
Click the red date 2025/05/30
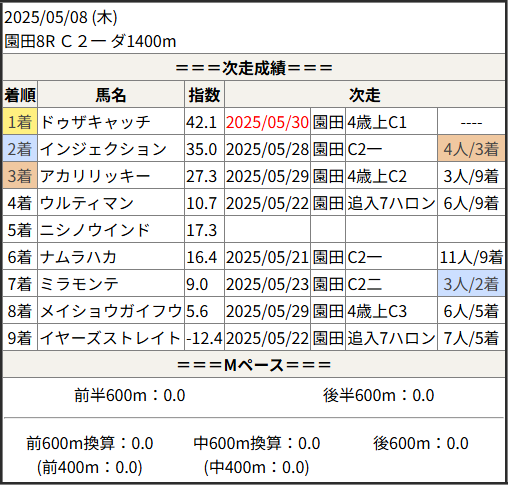[267, 122]
